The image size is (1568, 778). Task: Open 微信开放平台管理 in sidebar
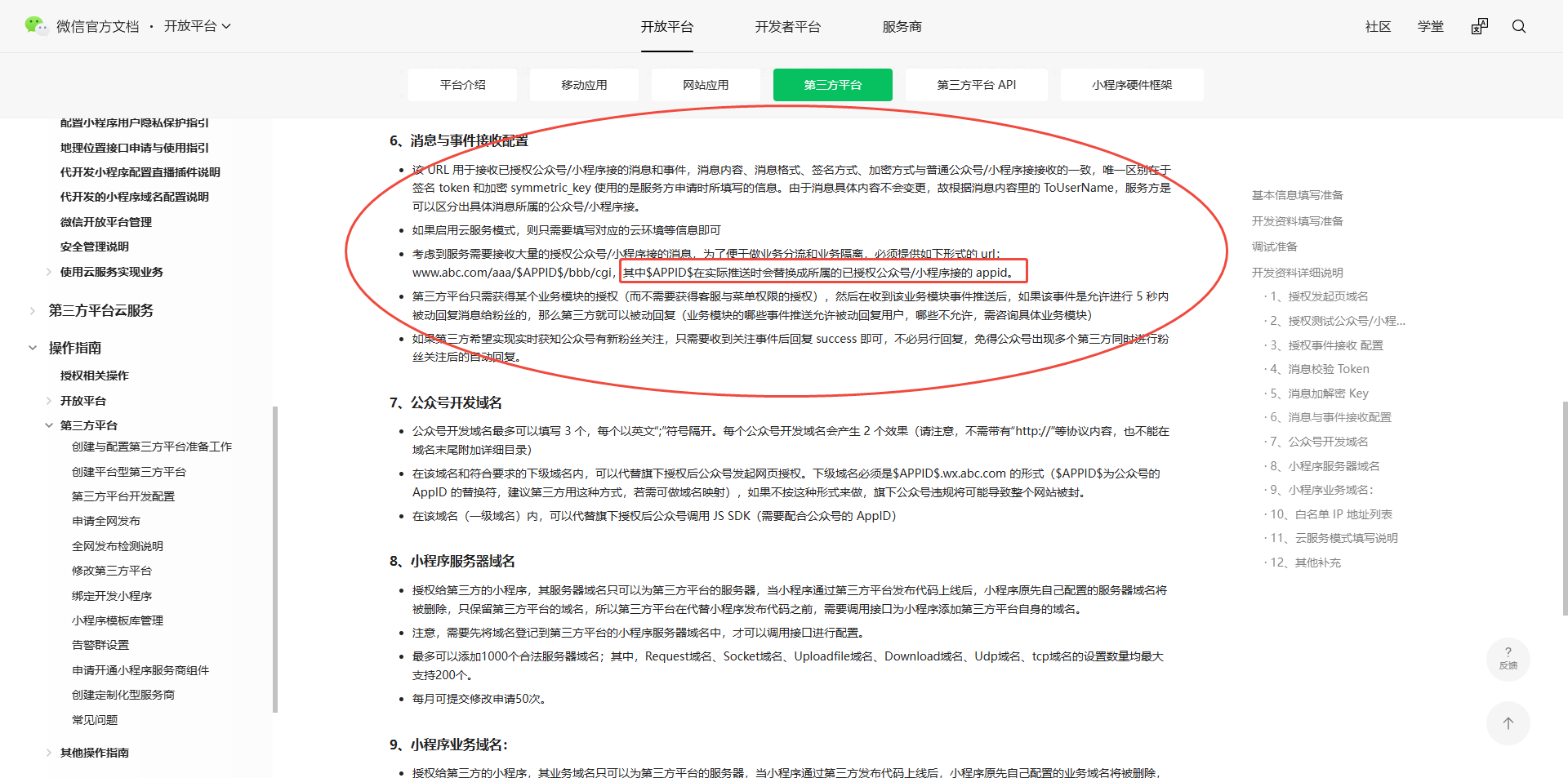tap(106, 222)
